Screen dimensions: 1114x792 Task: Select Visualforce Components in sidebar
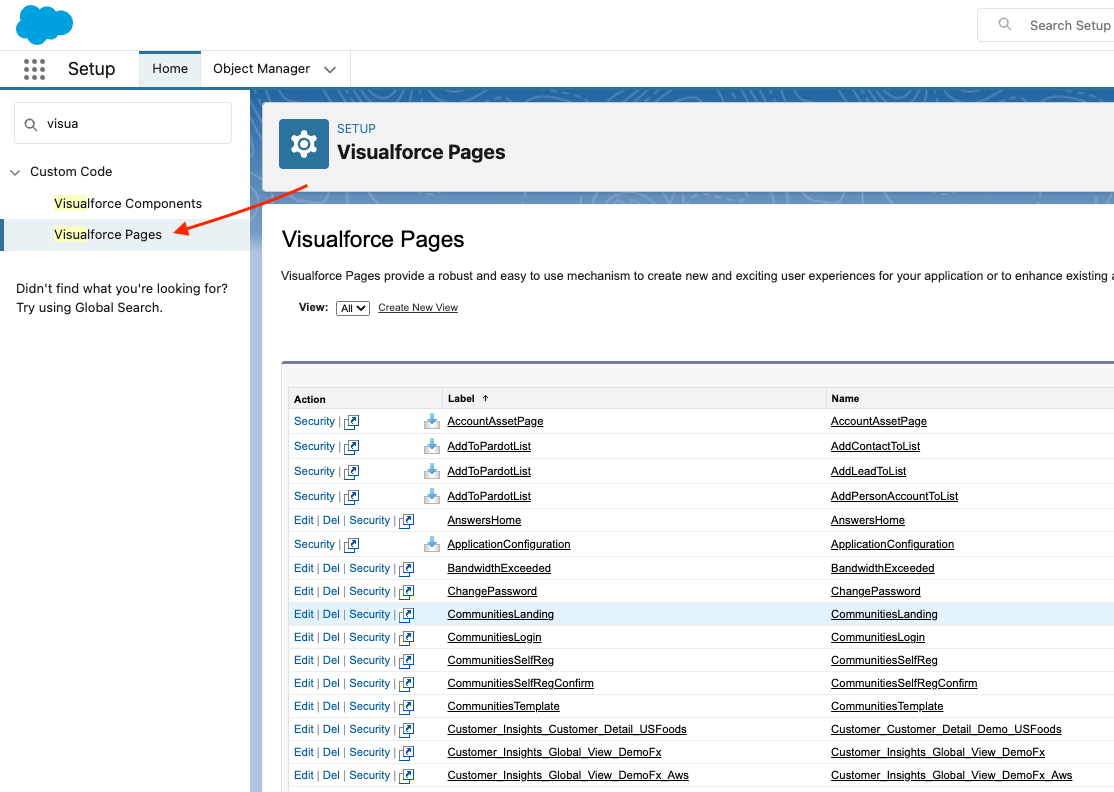click(128, 203)
